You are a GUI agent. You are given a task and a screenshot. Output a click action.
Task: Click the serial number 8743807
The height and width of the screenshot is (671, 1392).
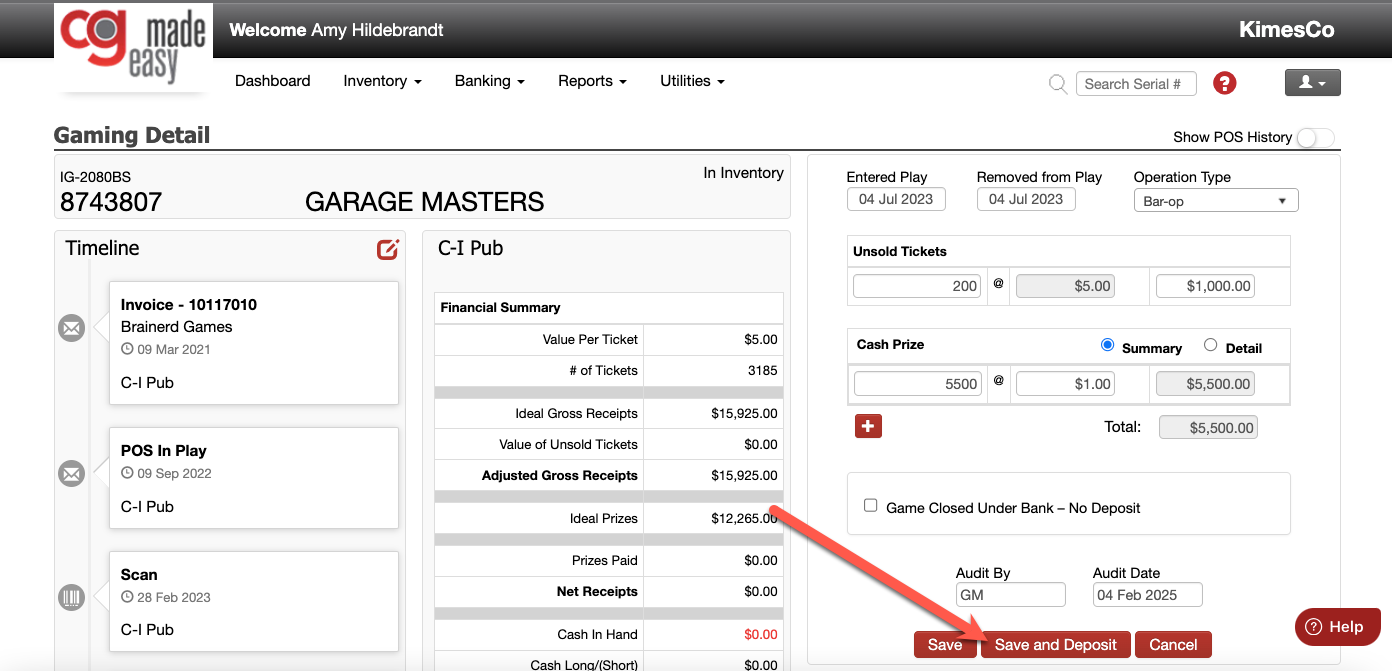[x=111, y=202]
